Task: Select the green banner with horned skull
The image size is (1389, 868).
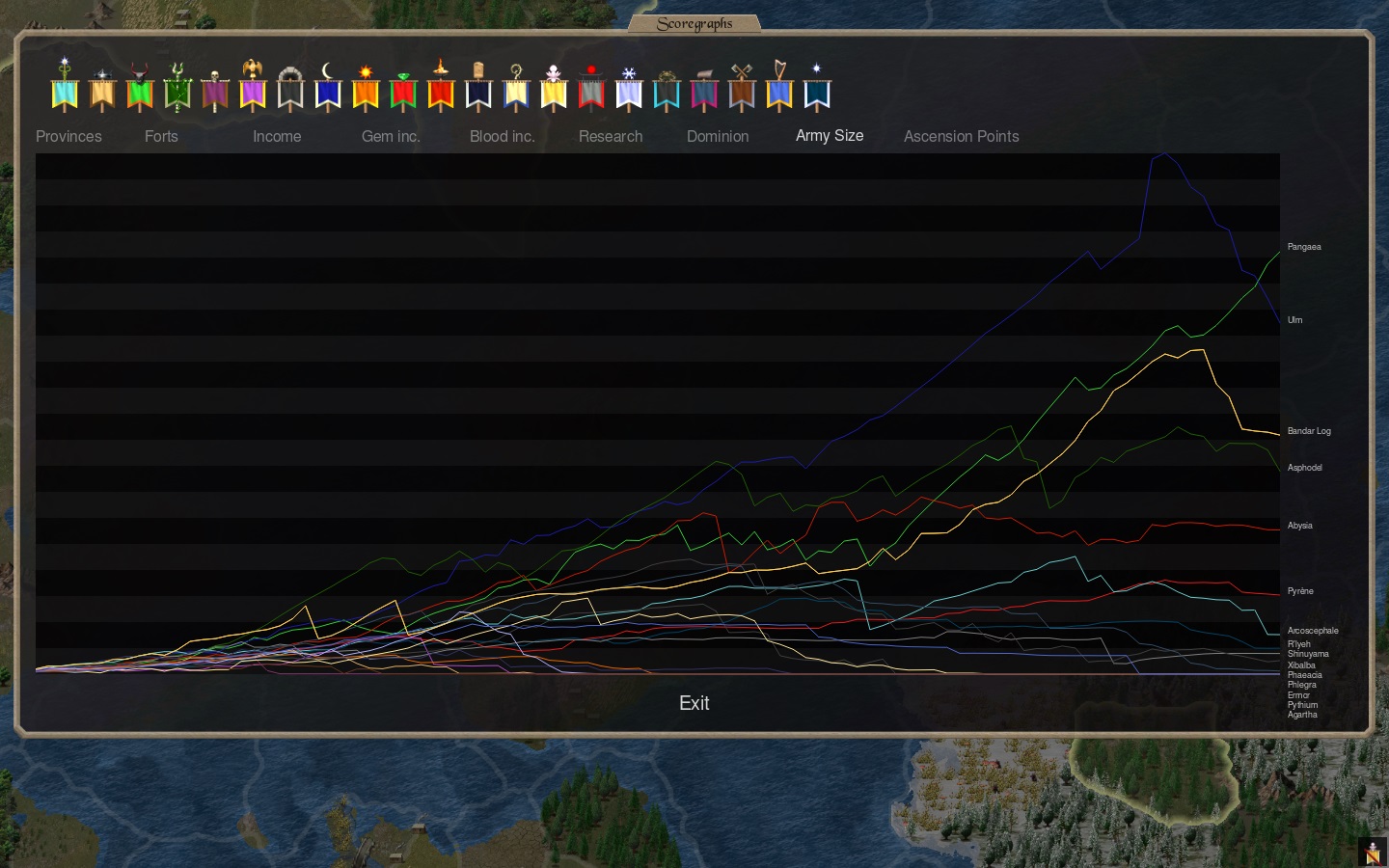Action: (140, 87)
